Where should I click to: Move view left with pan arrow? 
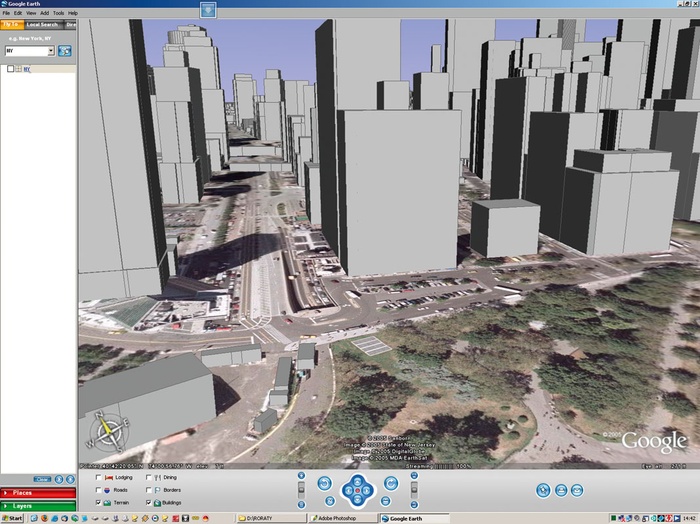point(348,491)
